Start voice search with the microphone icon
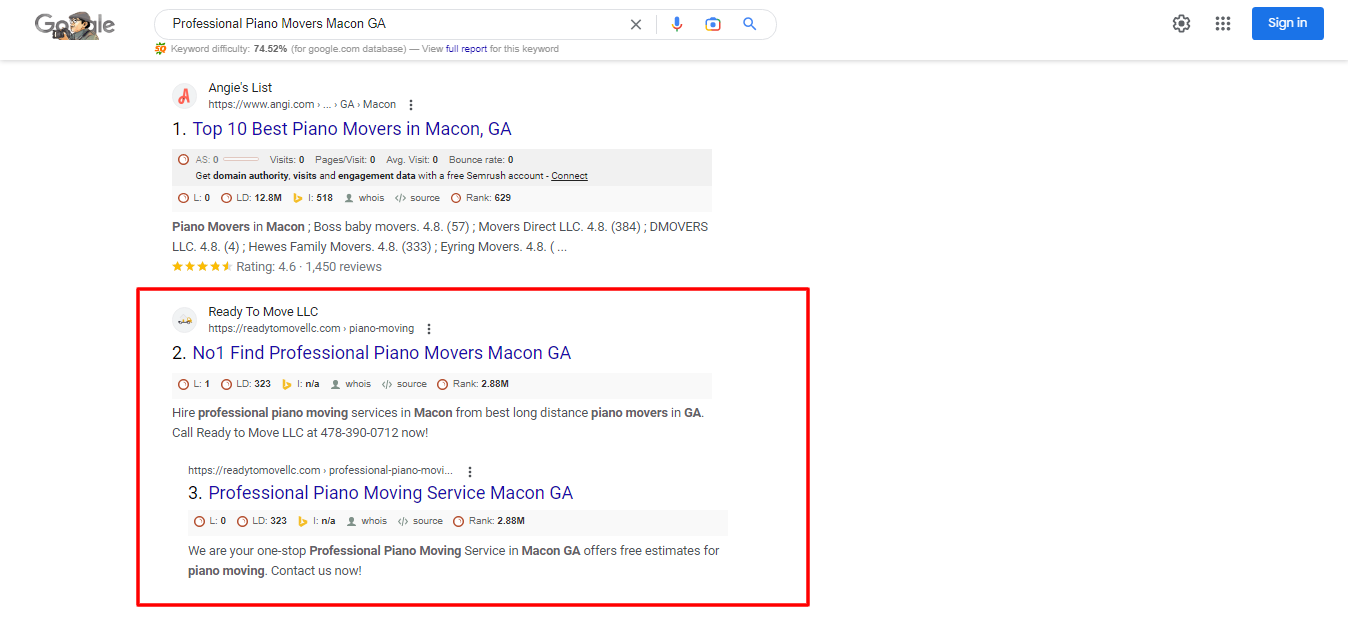The image size is (1348, 624). [x=677, y=24]
